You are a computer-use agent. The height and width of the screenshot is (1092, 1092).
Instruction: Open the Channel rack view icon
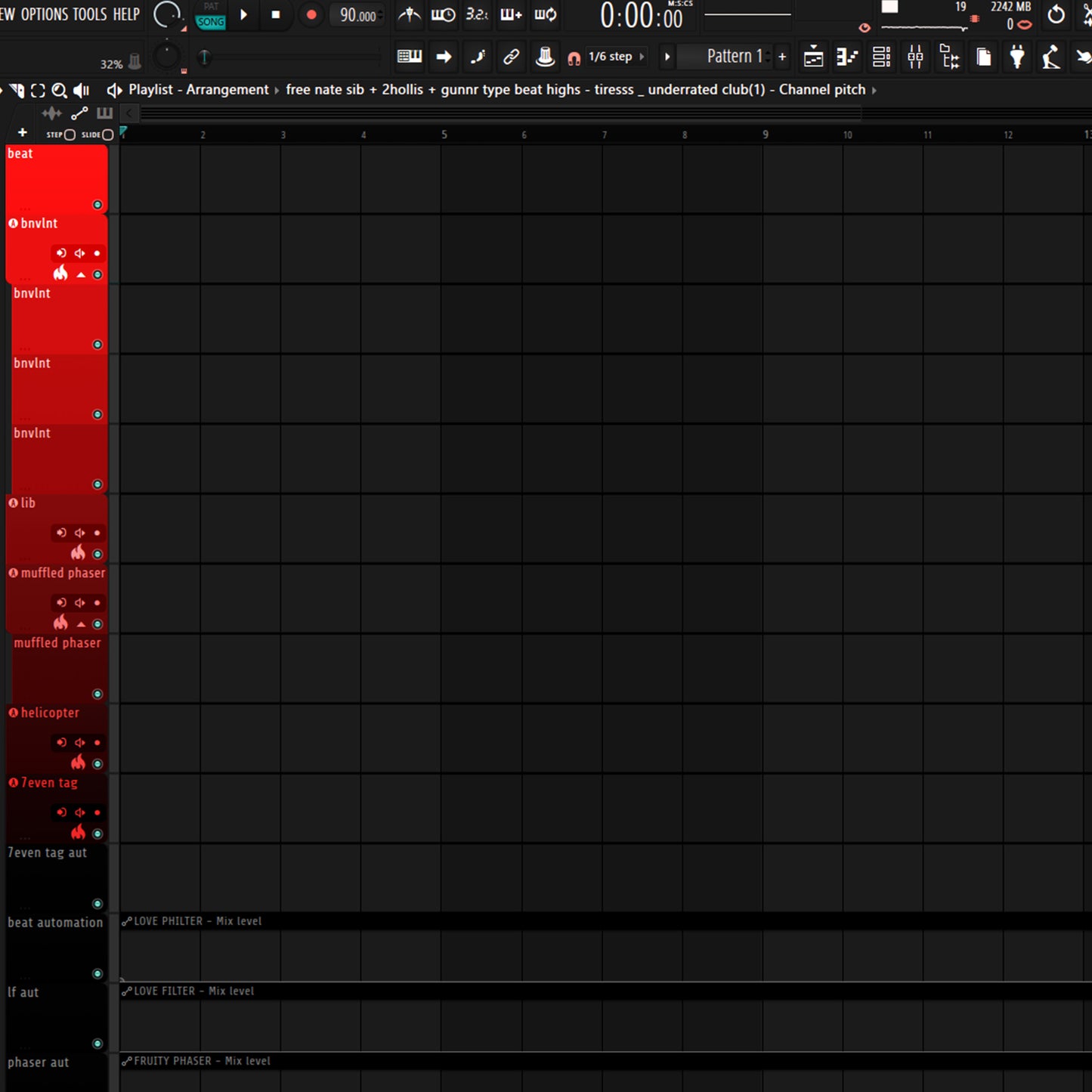(881, 57)
